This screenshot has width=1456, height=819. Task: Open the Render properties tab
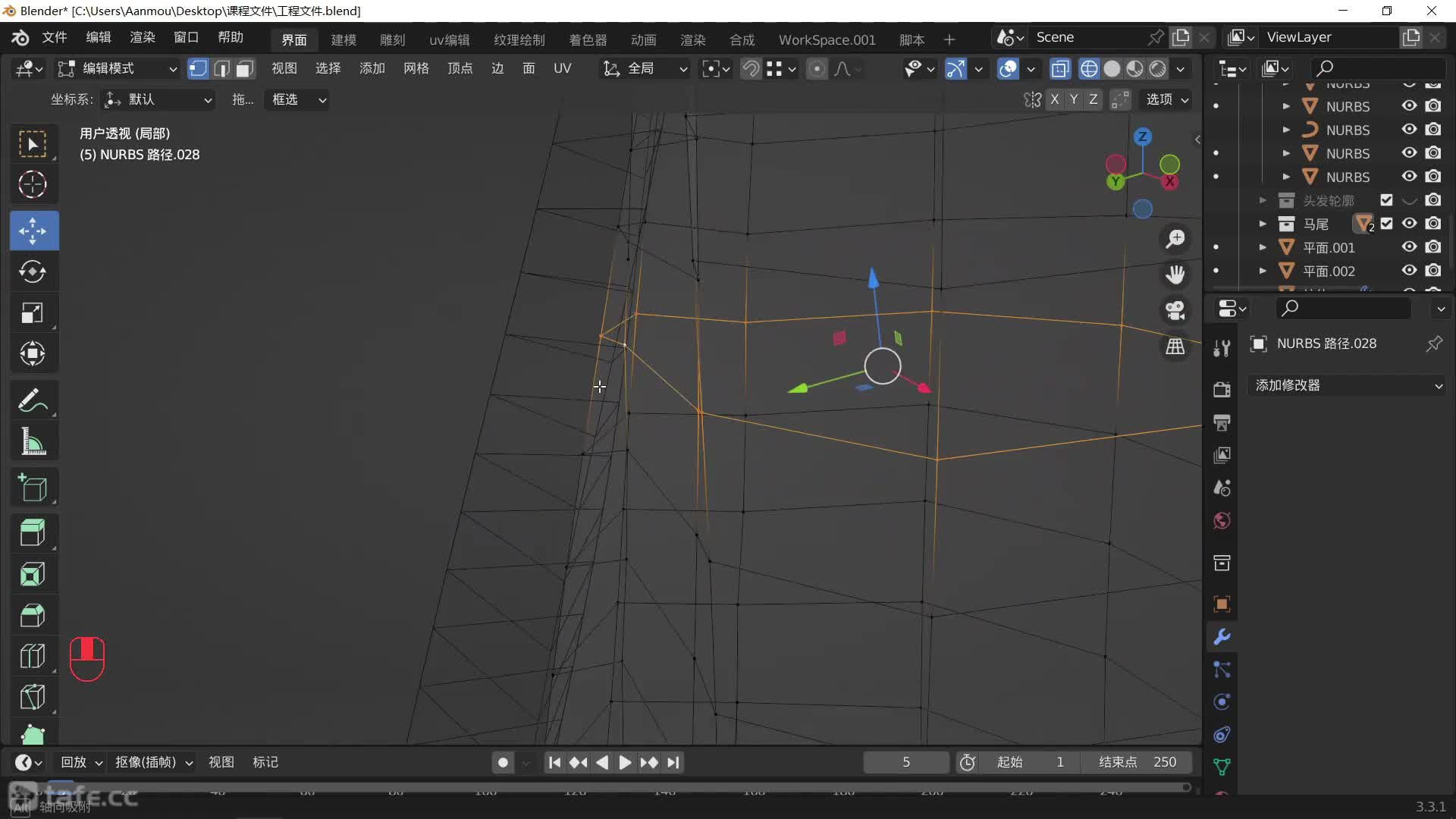pos(1222,390)
